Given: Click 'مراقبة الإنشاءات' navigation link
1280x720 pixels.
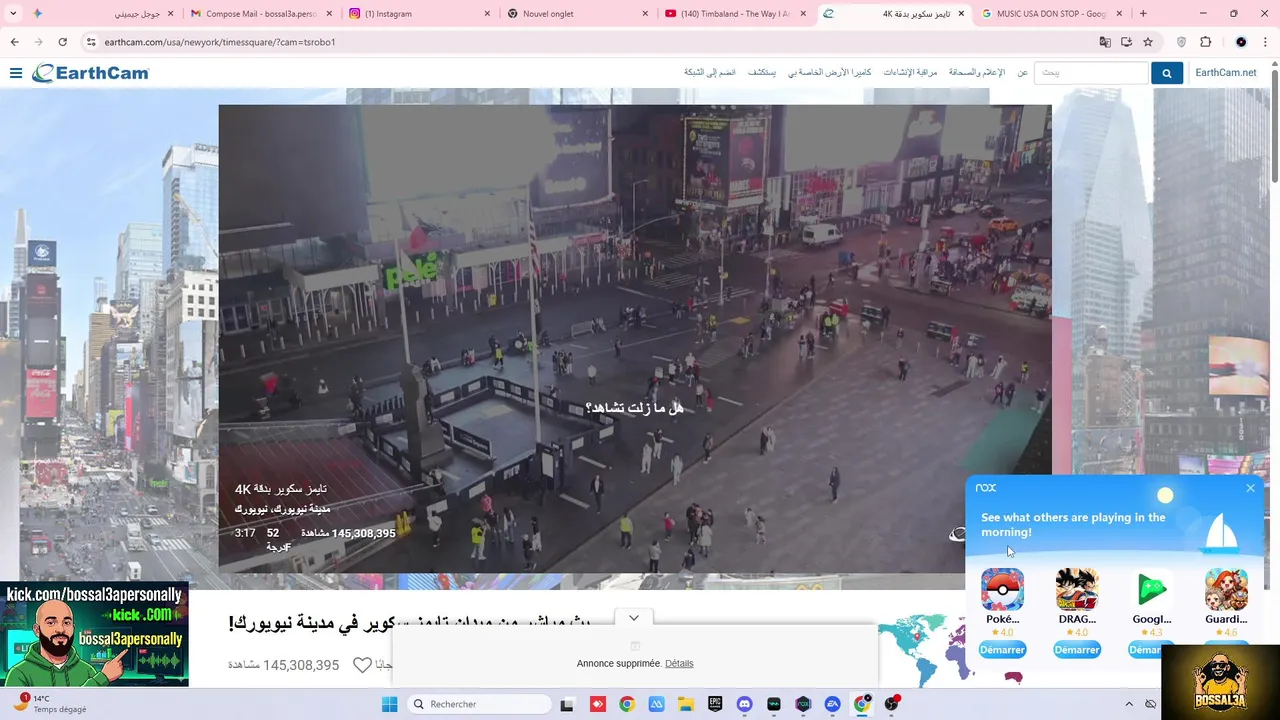Looking at the screenshot, I should (x=910, y=73).
